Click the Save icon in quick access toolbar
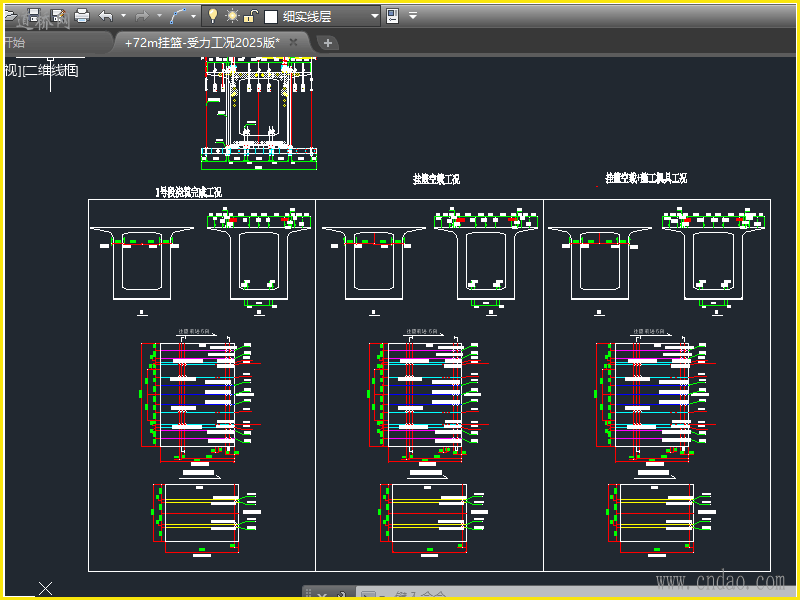Screen dimensions: 800x600 click(33, 16)
